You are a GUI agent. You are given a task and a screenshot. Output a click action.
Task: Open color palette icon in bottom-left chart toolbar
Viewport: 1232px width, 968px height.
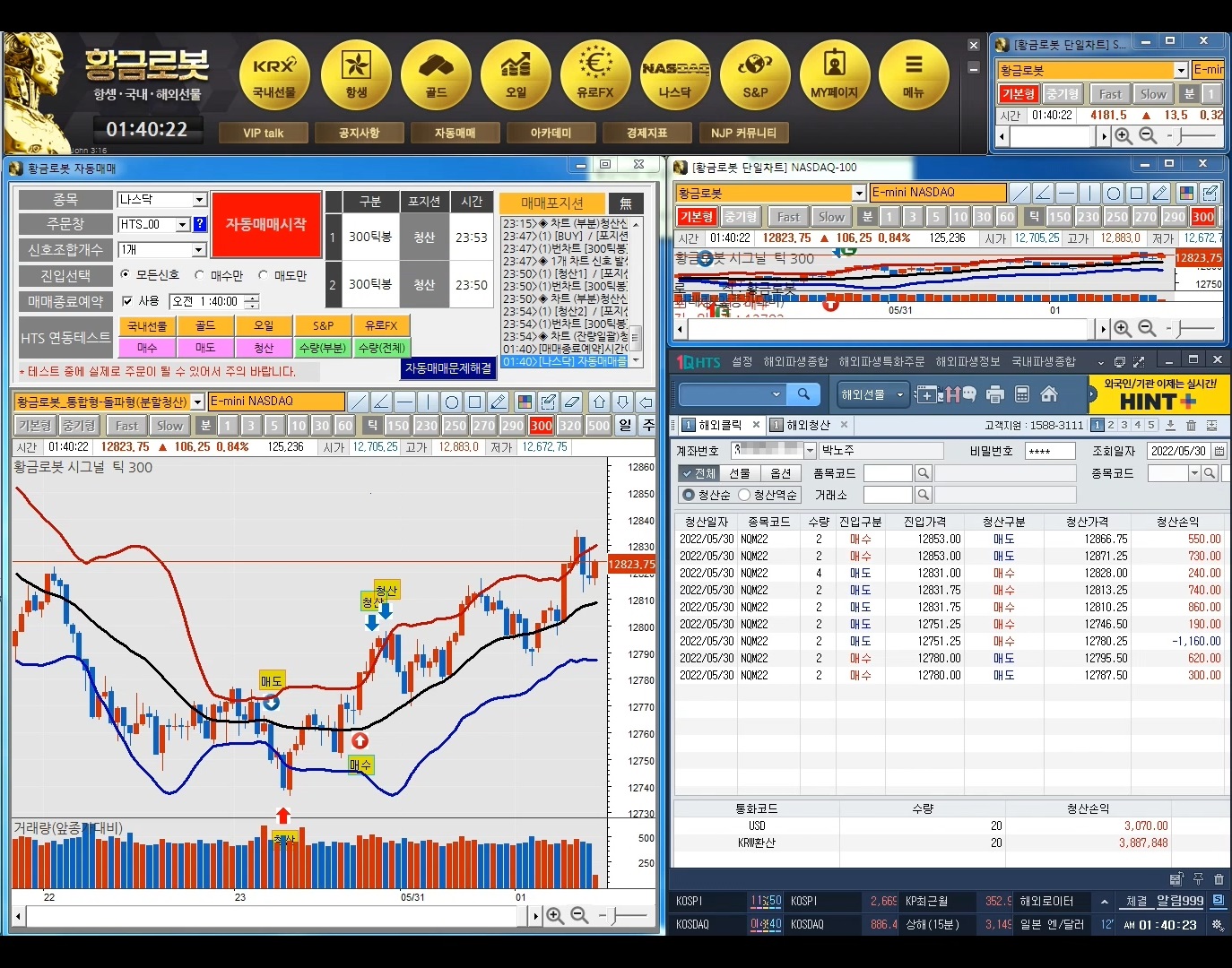[x=525, y=402]
